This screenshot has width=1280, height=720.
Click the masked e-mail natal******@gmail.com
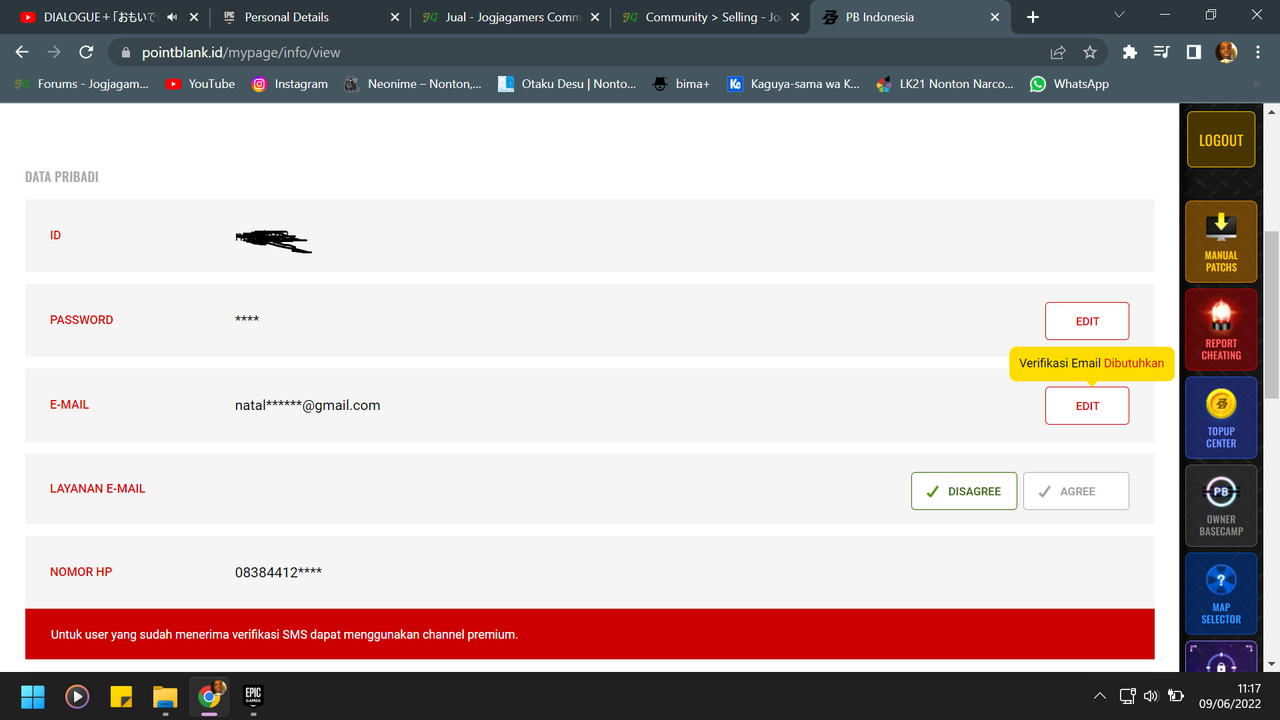[307, 405]
